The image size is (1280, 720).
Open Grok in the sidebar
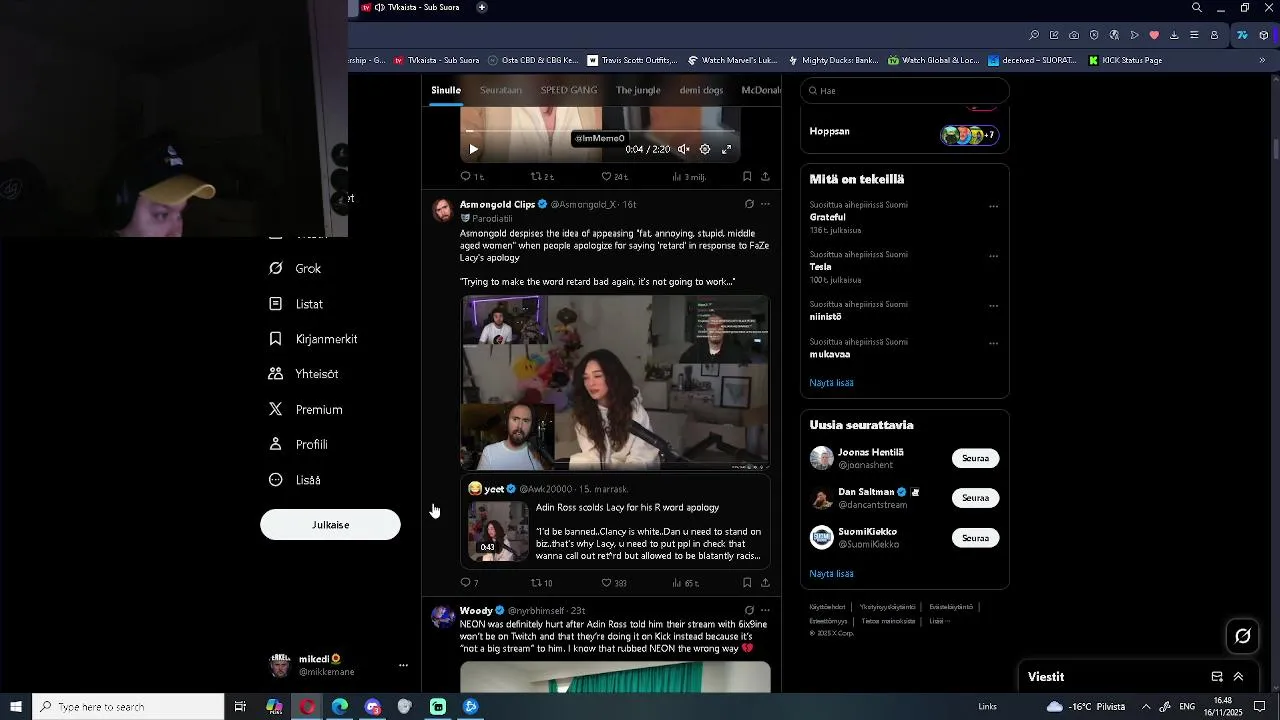coord(295,269)
